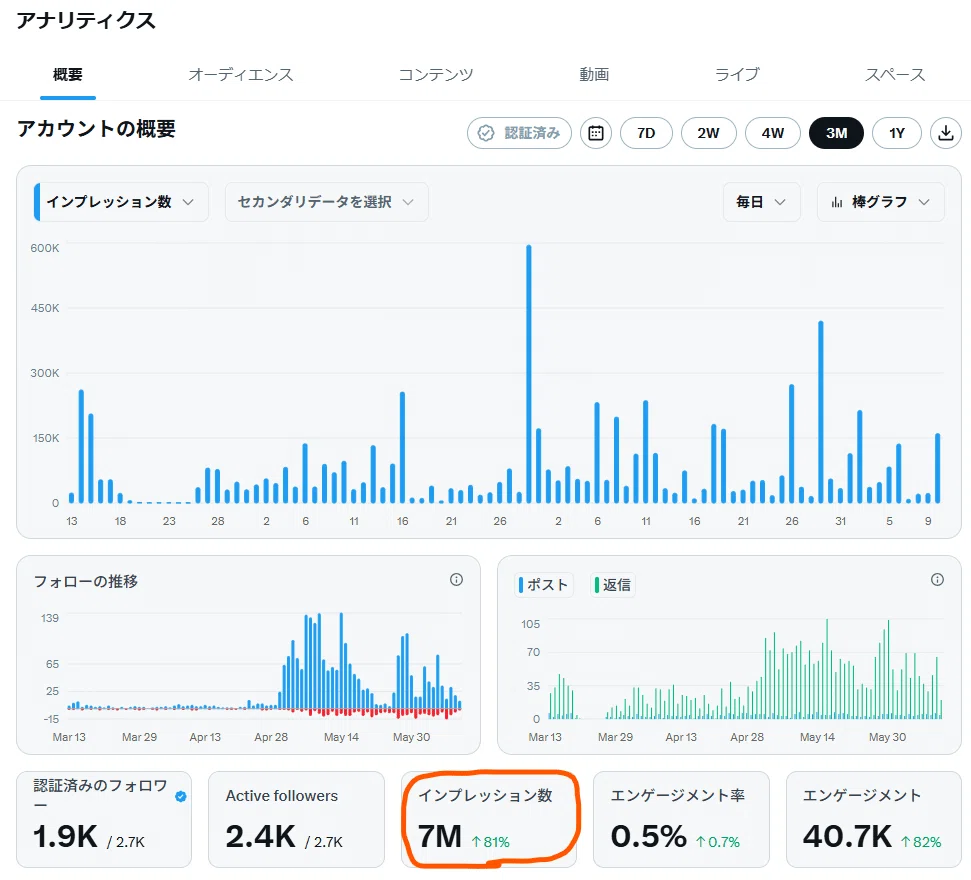This screenshot has height=880, width=971.
Task: Click the tallest impressions bar in chart
Action: coord(529,373)
